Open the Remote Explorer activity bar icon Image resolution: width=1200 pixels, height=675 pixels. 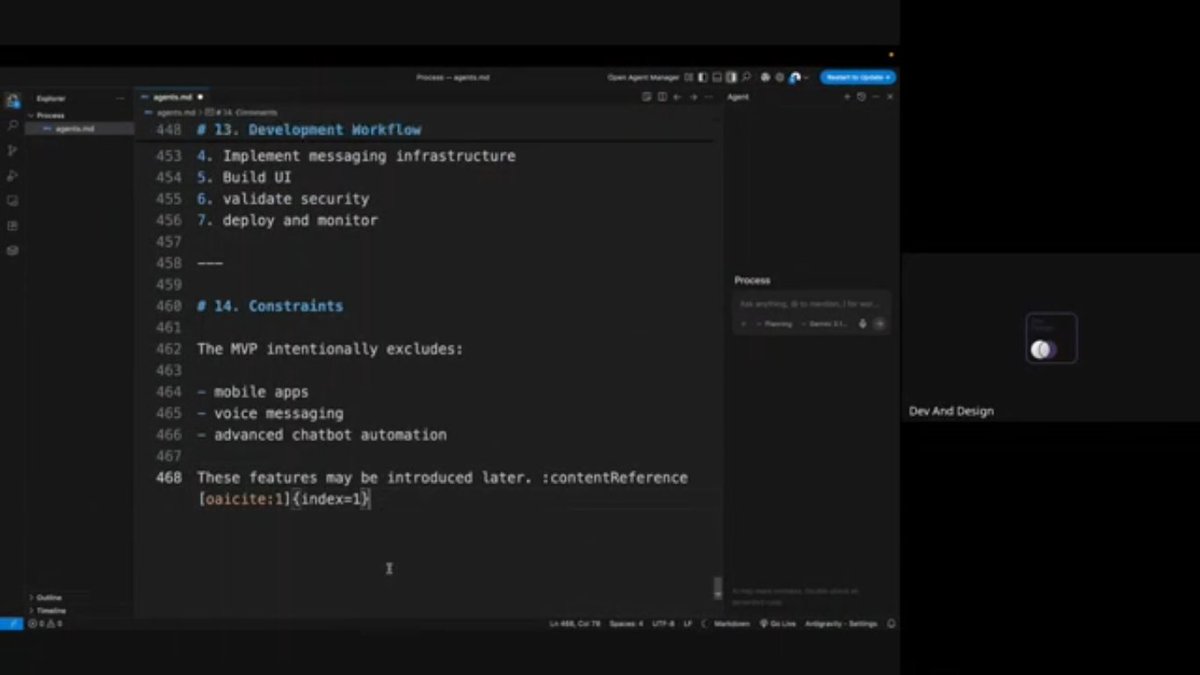12,200
